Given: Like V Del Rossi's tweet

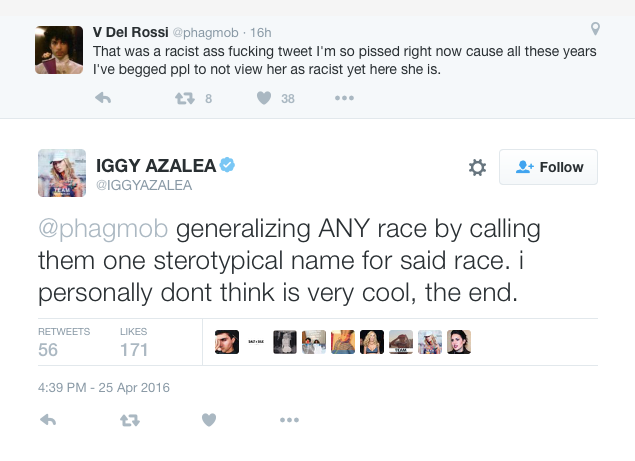Looking at the screenshot, I should point(264,98).
